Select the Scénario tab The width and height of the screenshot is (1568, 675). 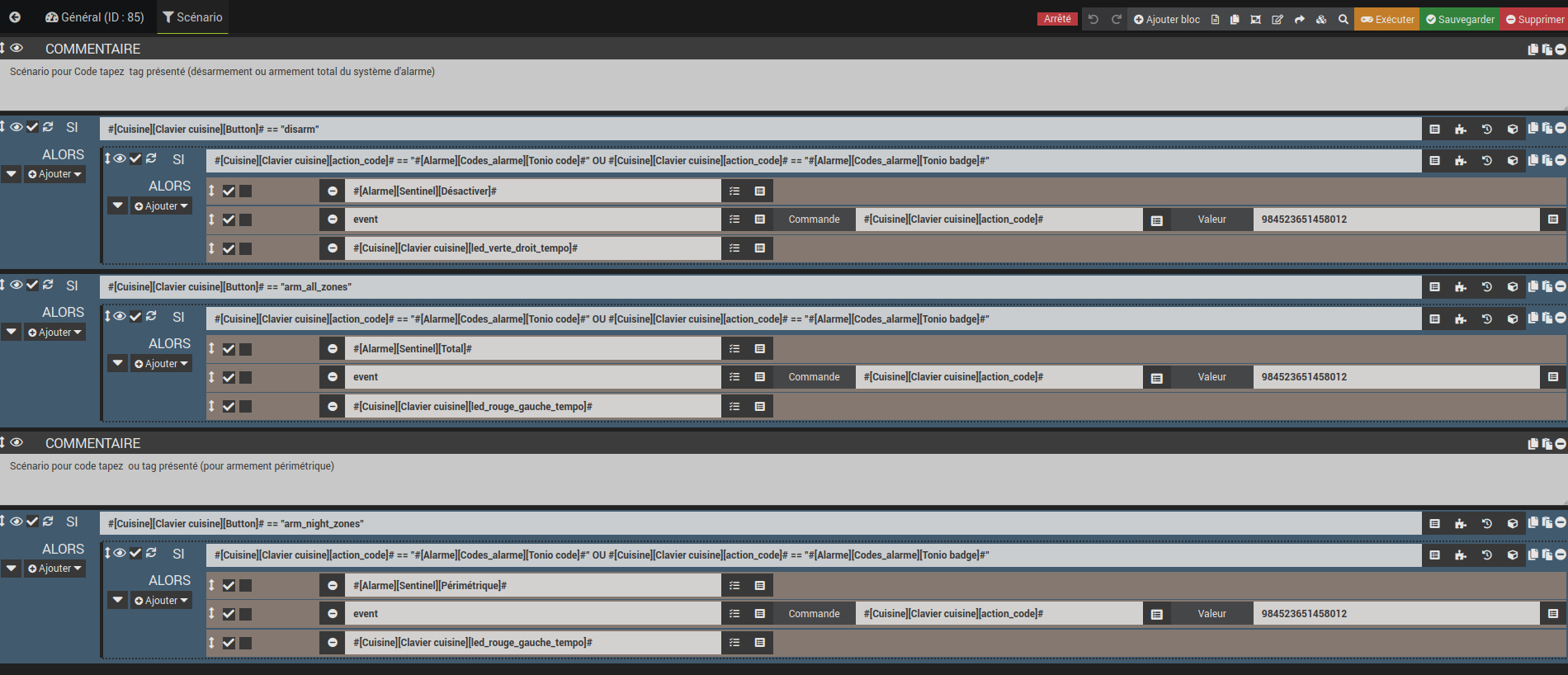(192, 17)
